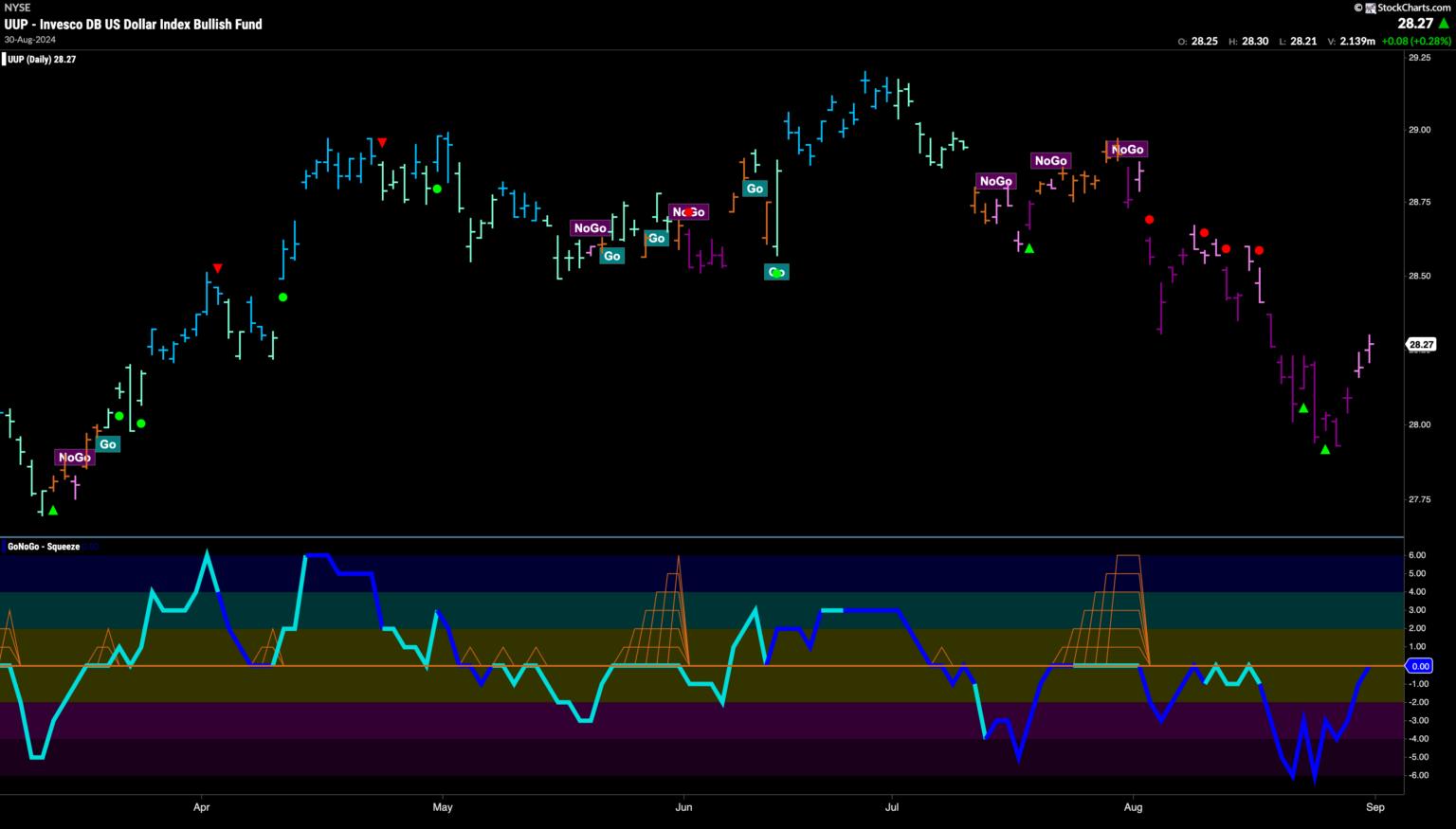Image resolution: width=1456 pixels, height=829 pixels.
Task: Click the red triangle marker at early April peak
Action: tap(218, 268)
